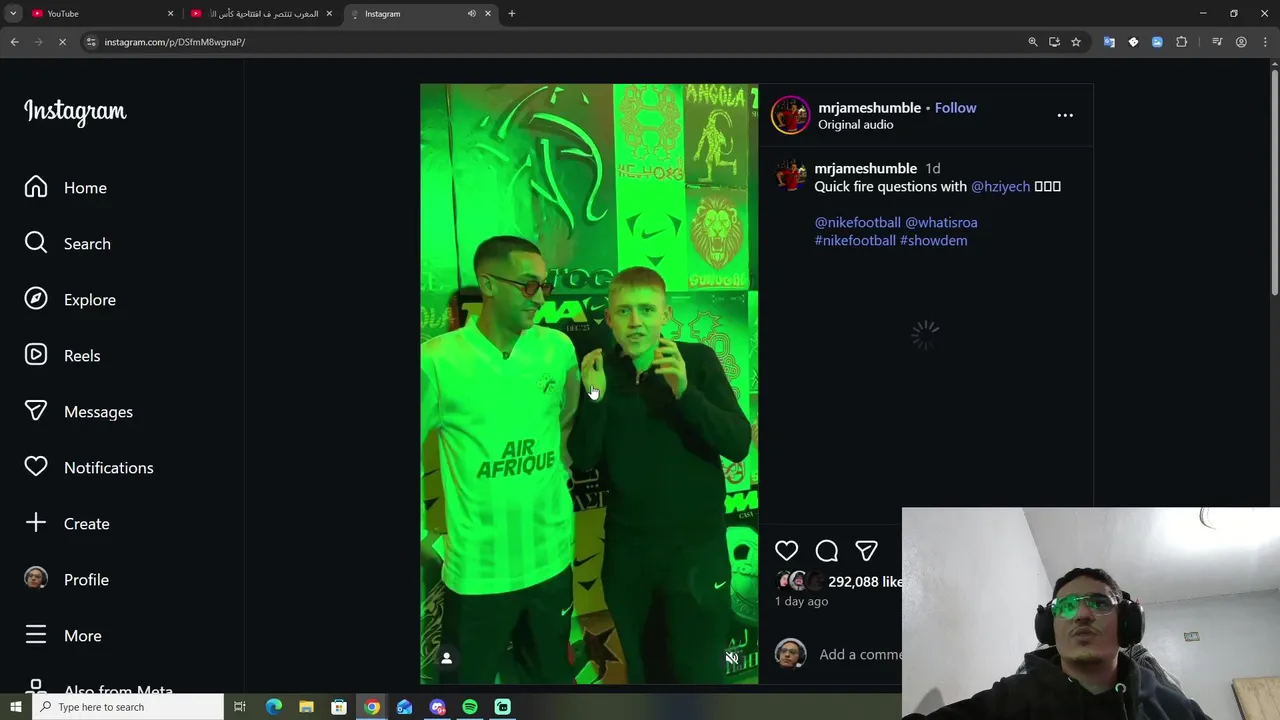Open File Explorer from the taskbar

[306, 707]
